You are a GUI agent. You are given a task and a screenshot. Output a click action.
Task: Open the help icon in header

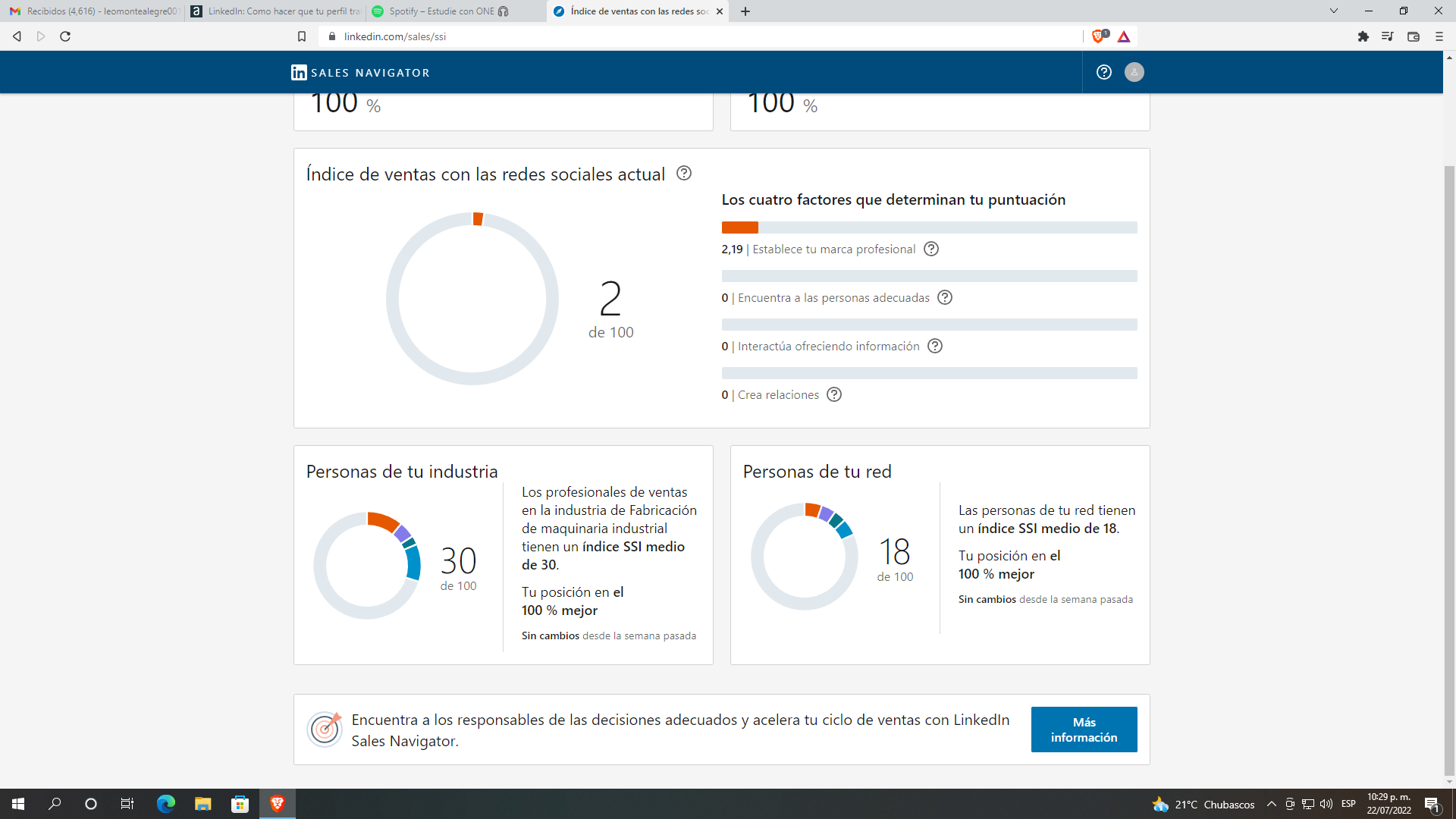pos(1104,72)
